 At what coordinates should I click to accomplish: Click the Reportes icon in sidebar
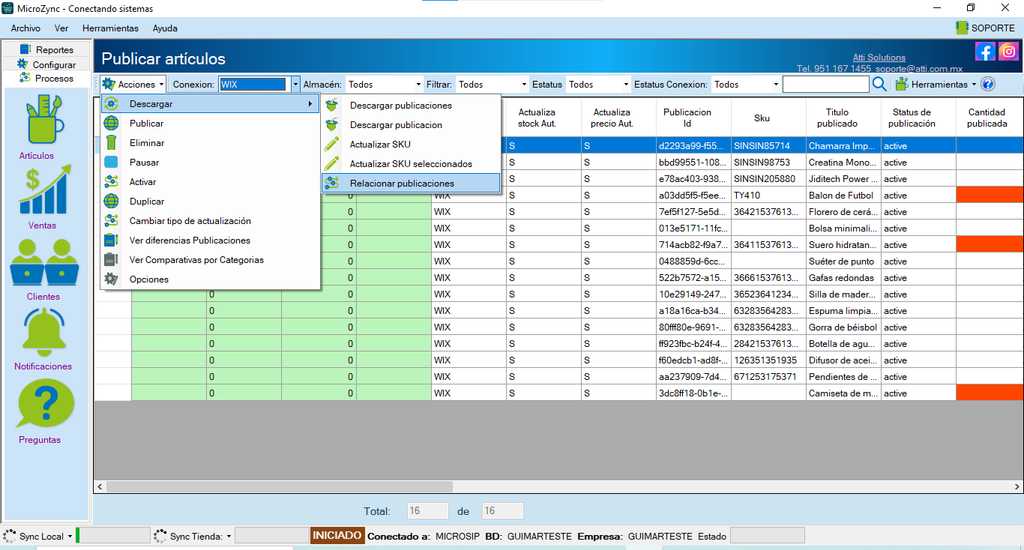click(x=25, y=49)
